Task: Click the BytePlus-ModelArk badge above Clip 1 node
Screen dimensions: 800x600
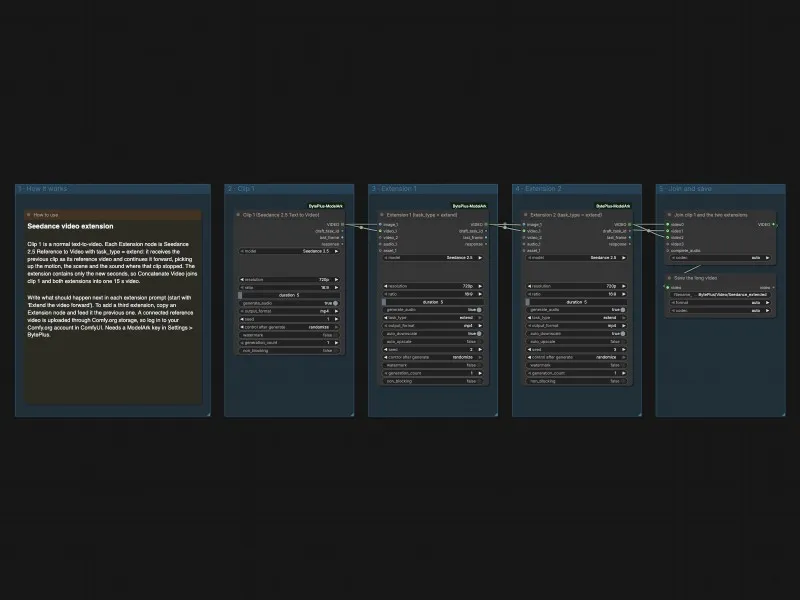Action: (x=326, y=206)
